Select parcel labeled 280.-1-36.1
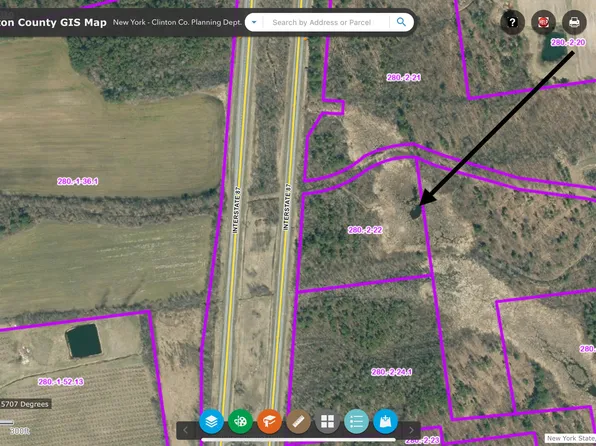Image resolution: width=596 pixels, height=446 pixels. pos(78,181)
